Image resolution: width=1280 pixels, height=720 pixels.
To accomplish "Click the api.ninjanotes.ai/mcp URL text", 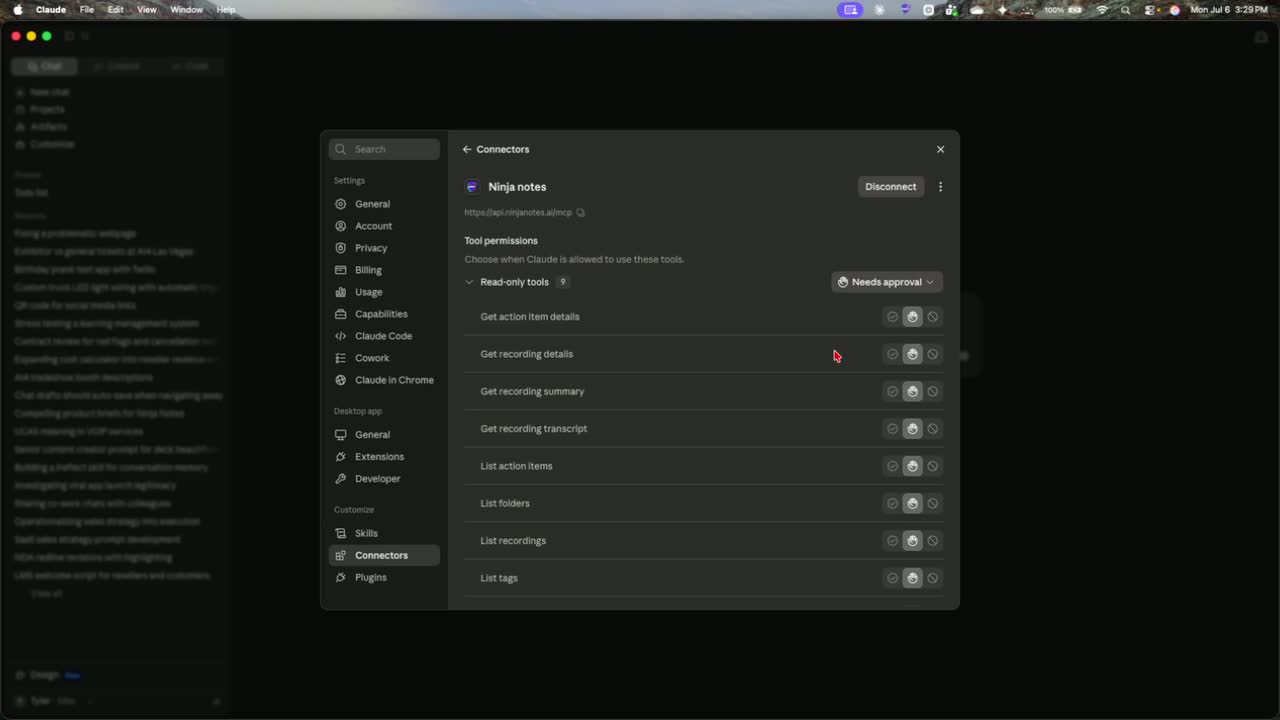I will (518, 212).
